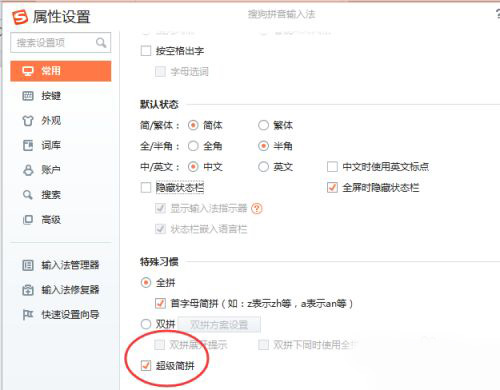
Task: Click the 输入法修复器 toolbox icon
Action: [28, 290]
